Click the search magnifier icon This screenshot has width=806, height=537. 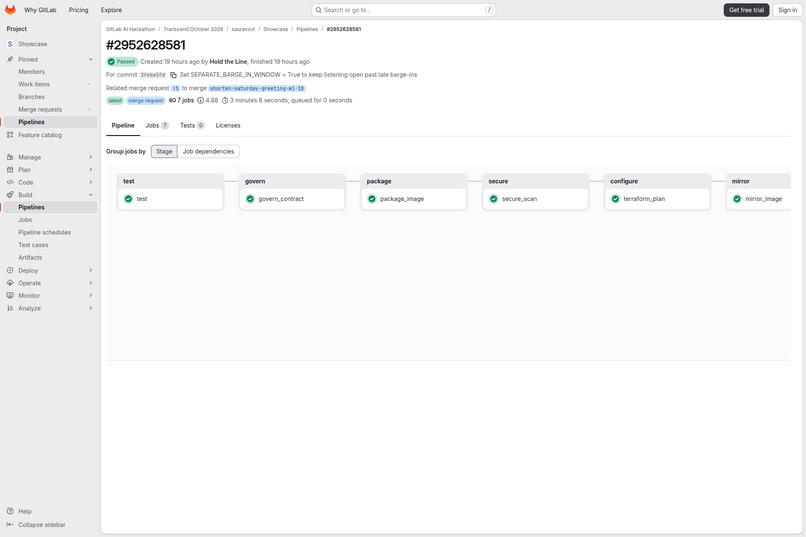pyautogui.click(x=319, y=10)
